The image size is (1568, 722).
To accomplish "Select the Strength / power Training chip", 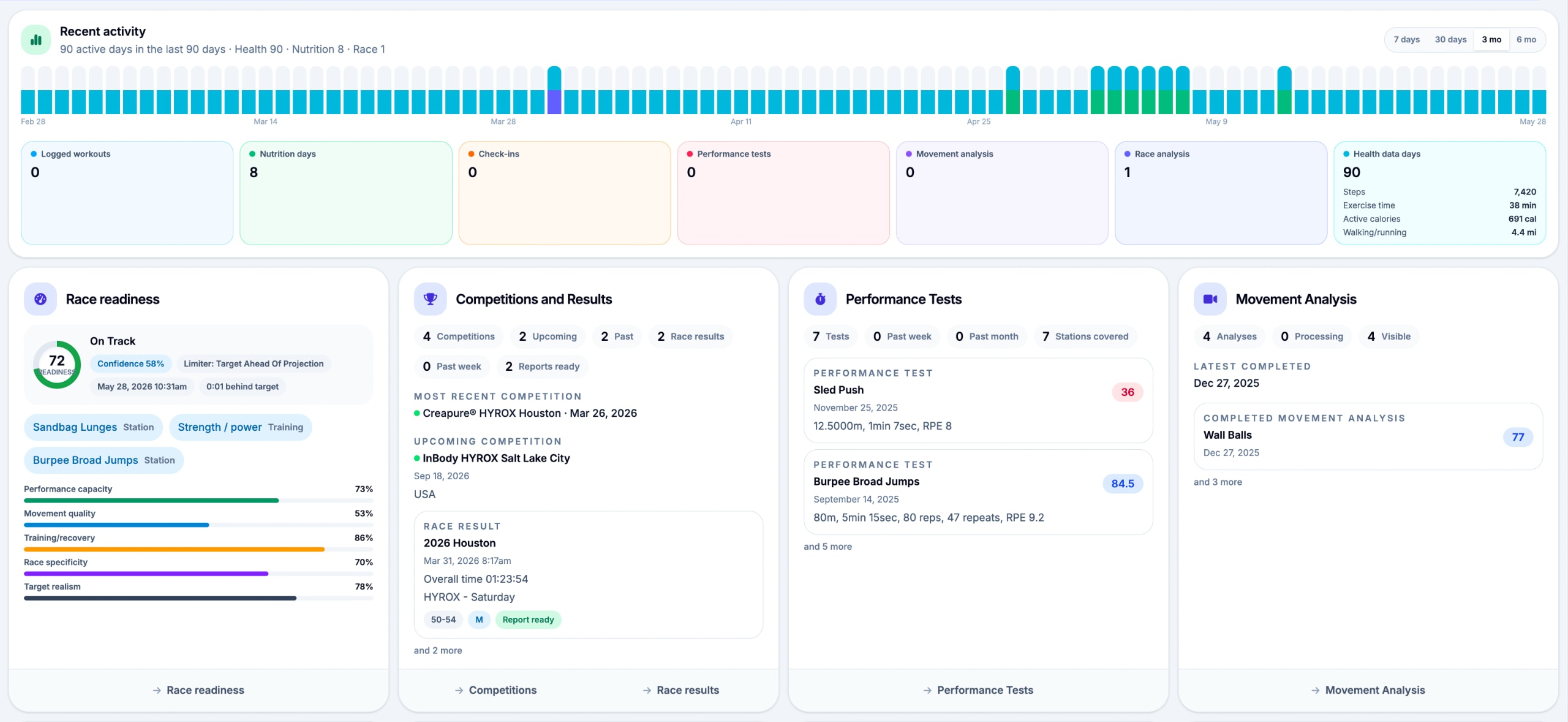I will tap(241, 428).
